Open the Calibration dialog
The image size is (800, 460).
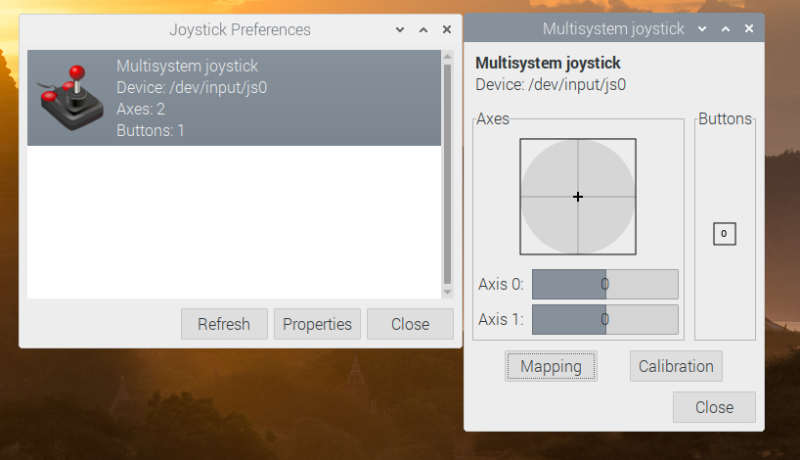[x=676, y=366]
